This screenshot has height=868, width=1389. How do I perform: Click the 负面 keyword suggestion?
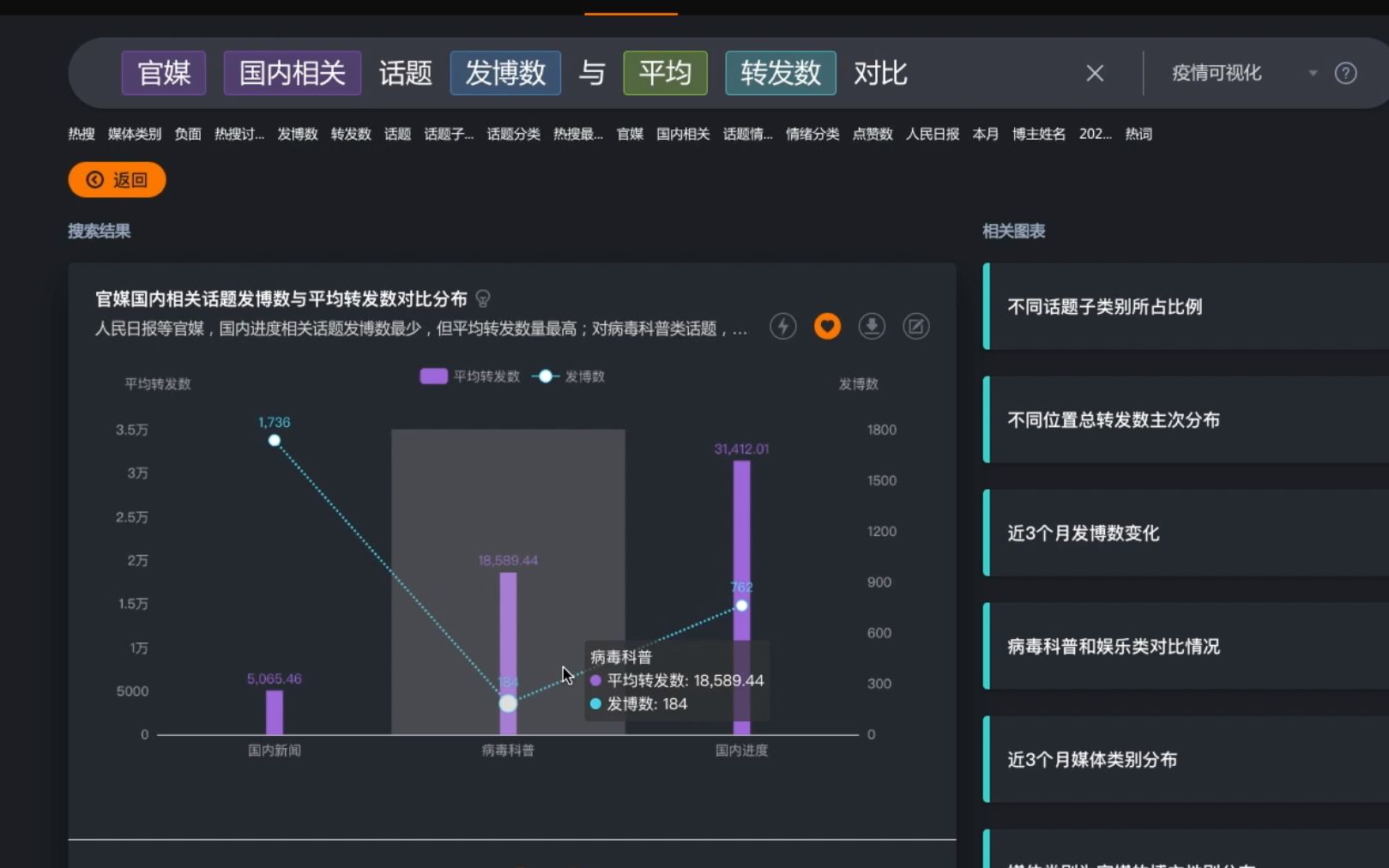coord(188,134)
